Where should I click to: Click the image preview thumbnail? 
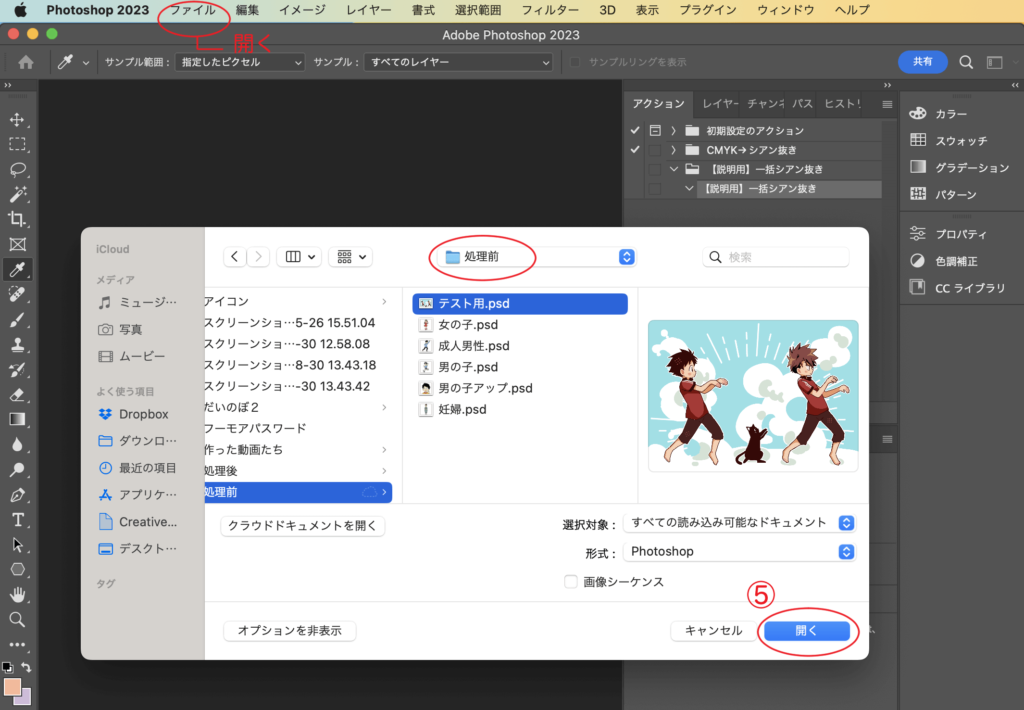click(x=753, y=396)
